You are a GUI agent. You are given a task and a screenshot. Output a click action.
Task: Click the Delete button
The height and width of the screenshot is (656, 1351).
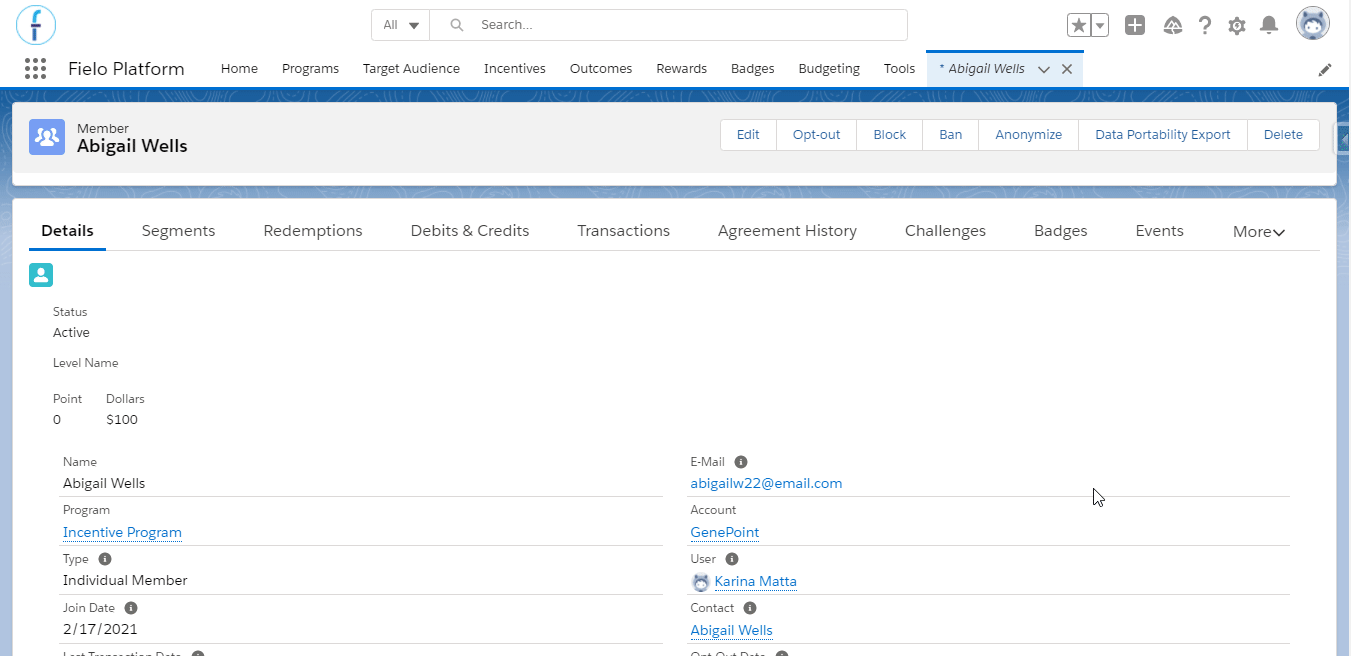[1283, 135]
